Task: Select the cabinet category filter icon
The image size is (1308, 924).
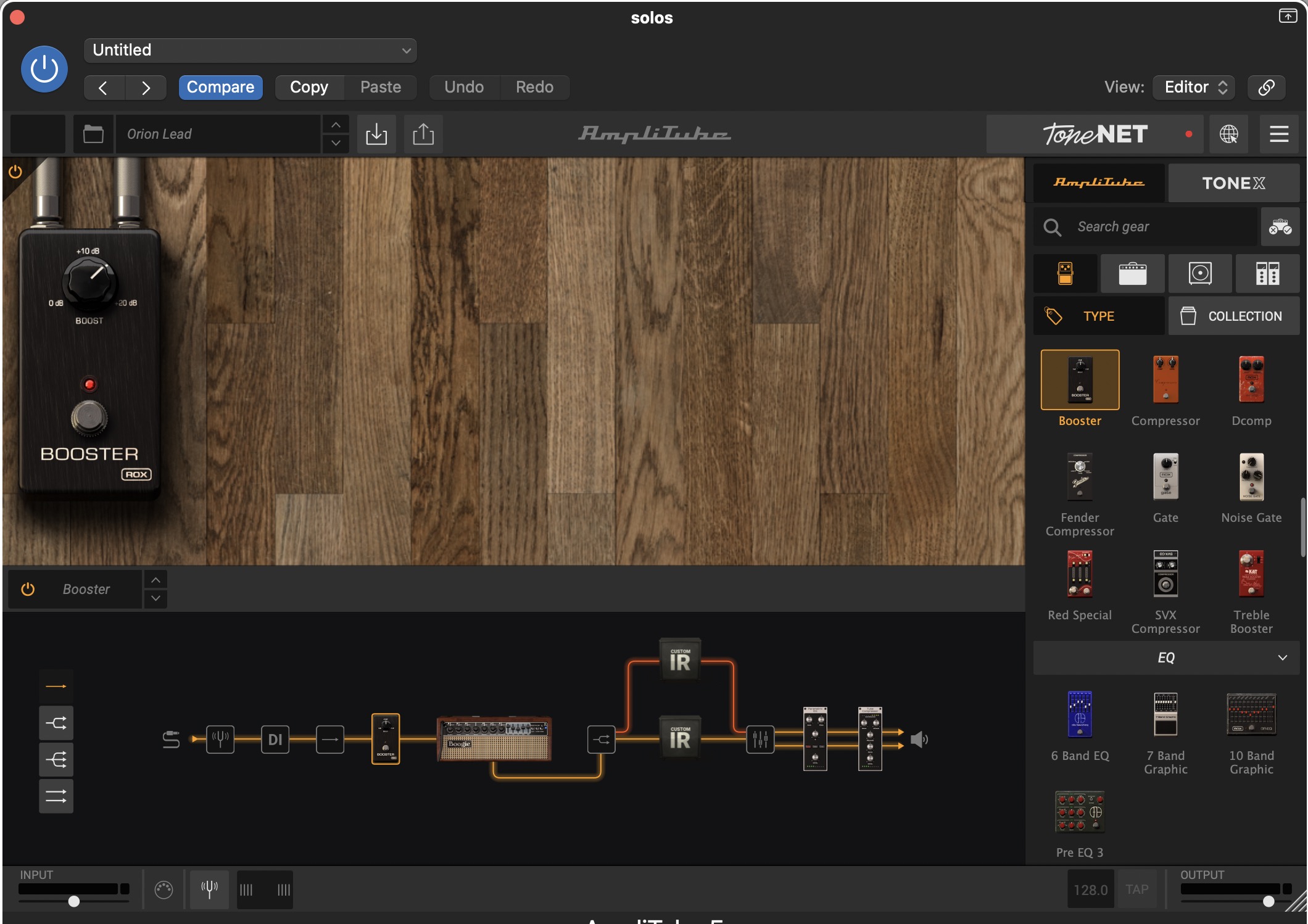Action: [1199, 273]
